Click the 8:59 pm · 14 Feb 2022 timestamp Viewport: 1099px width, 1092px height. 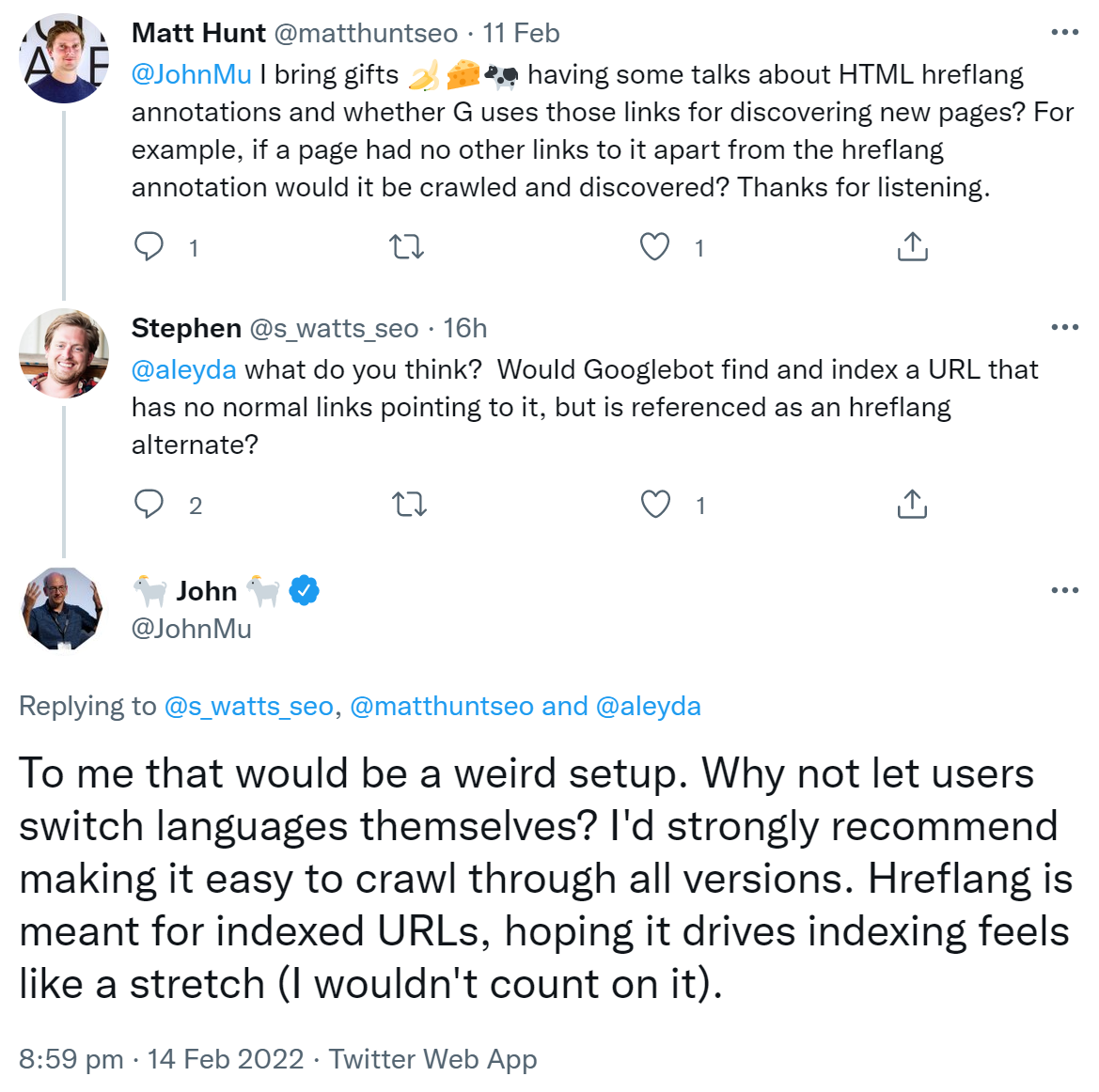coord(161,1059)
